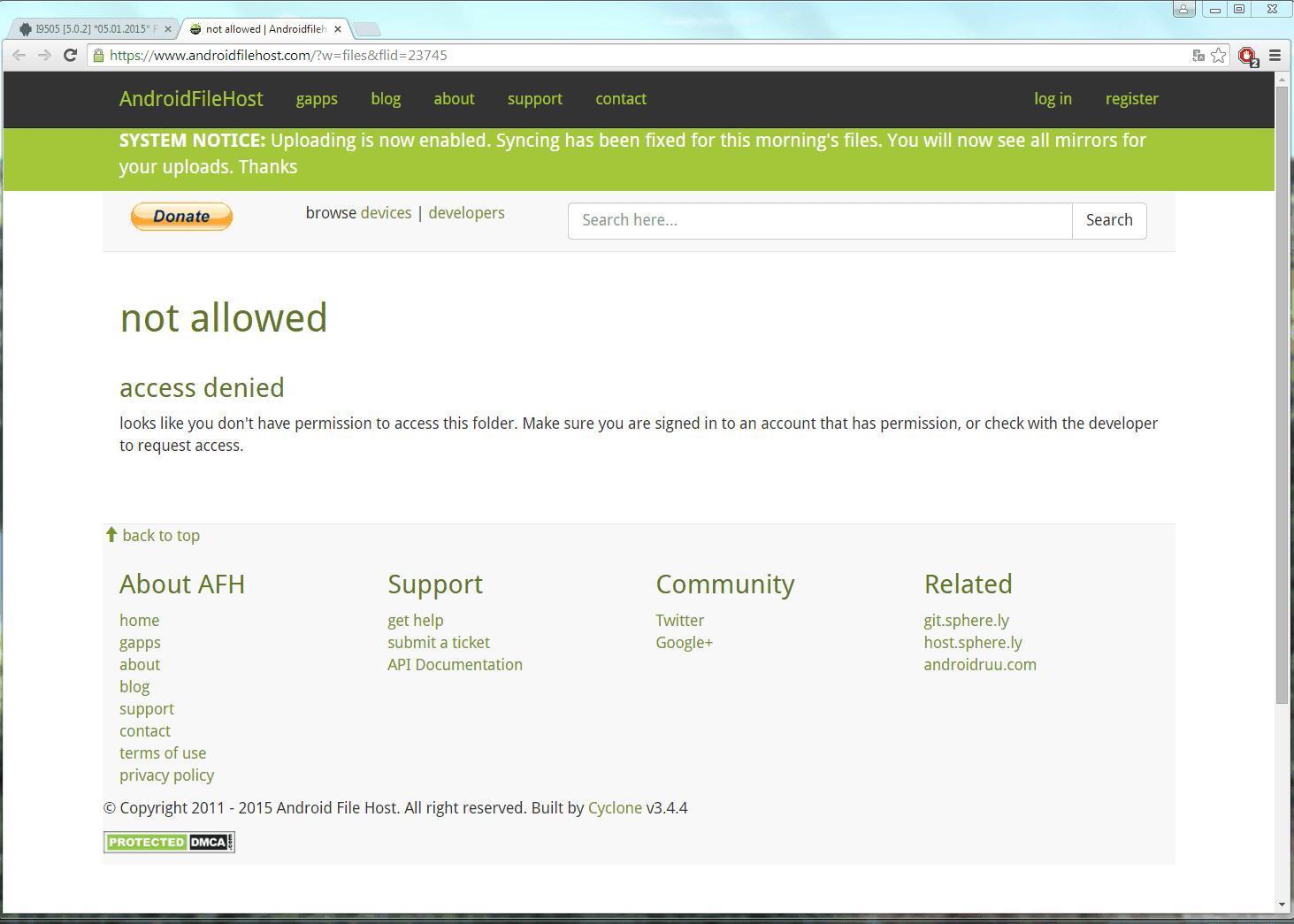Click the 'not allowed' heading text

click(224, 317)
